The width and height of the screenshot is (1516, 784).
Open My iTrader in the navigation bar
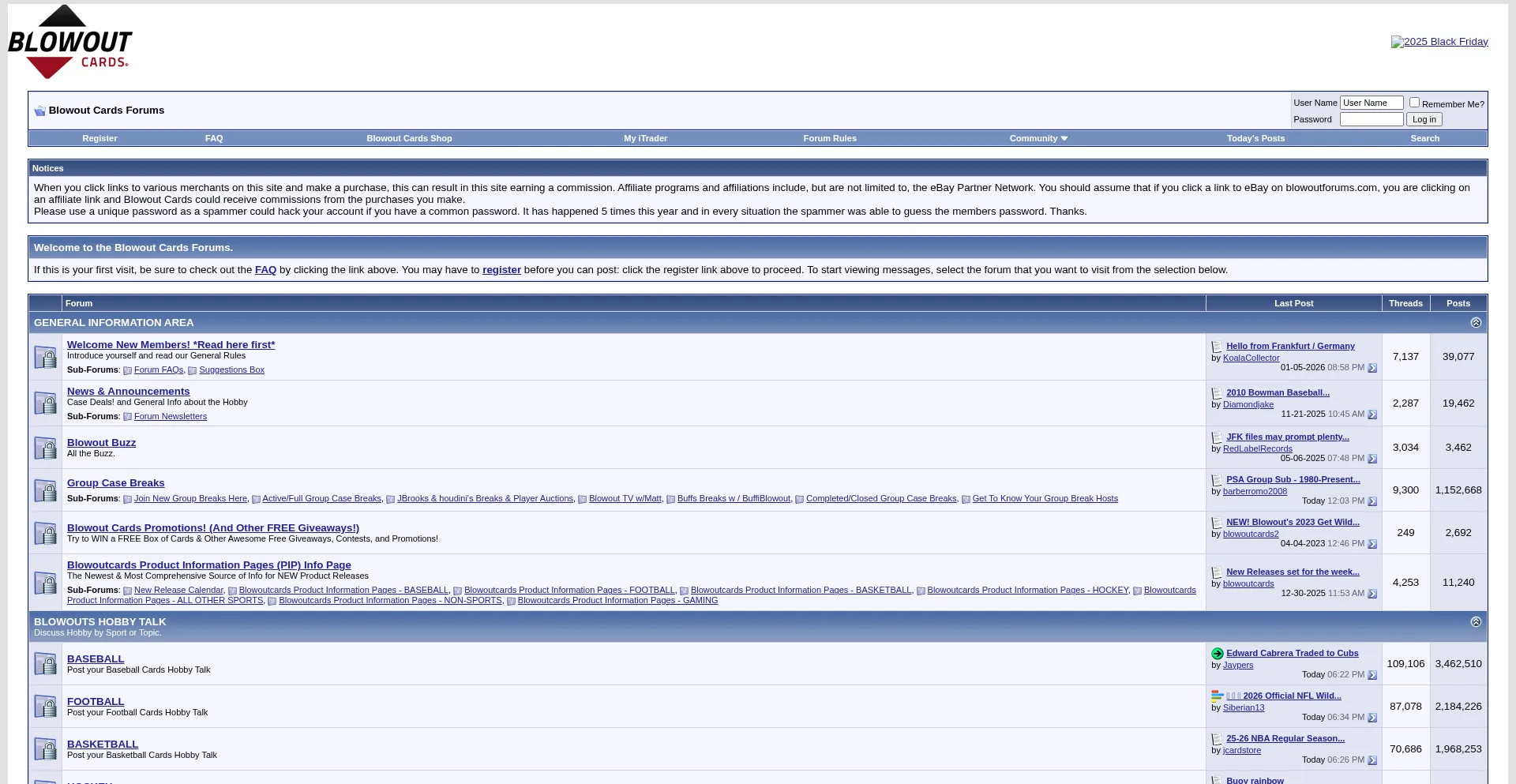(645, 138)
